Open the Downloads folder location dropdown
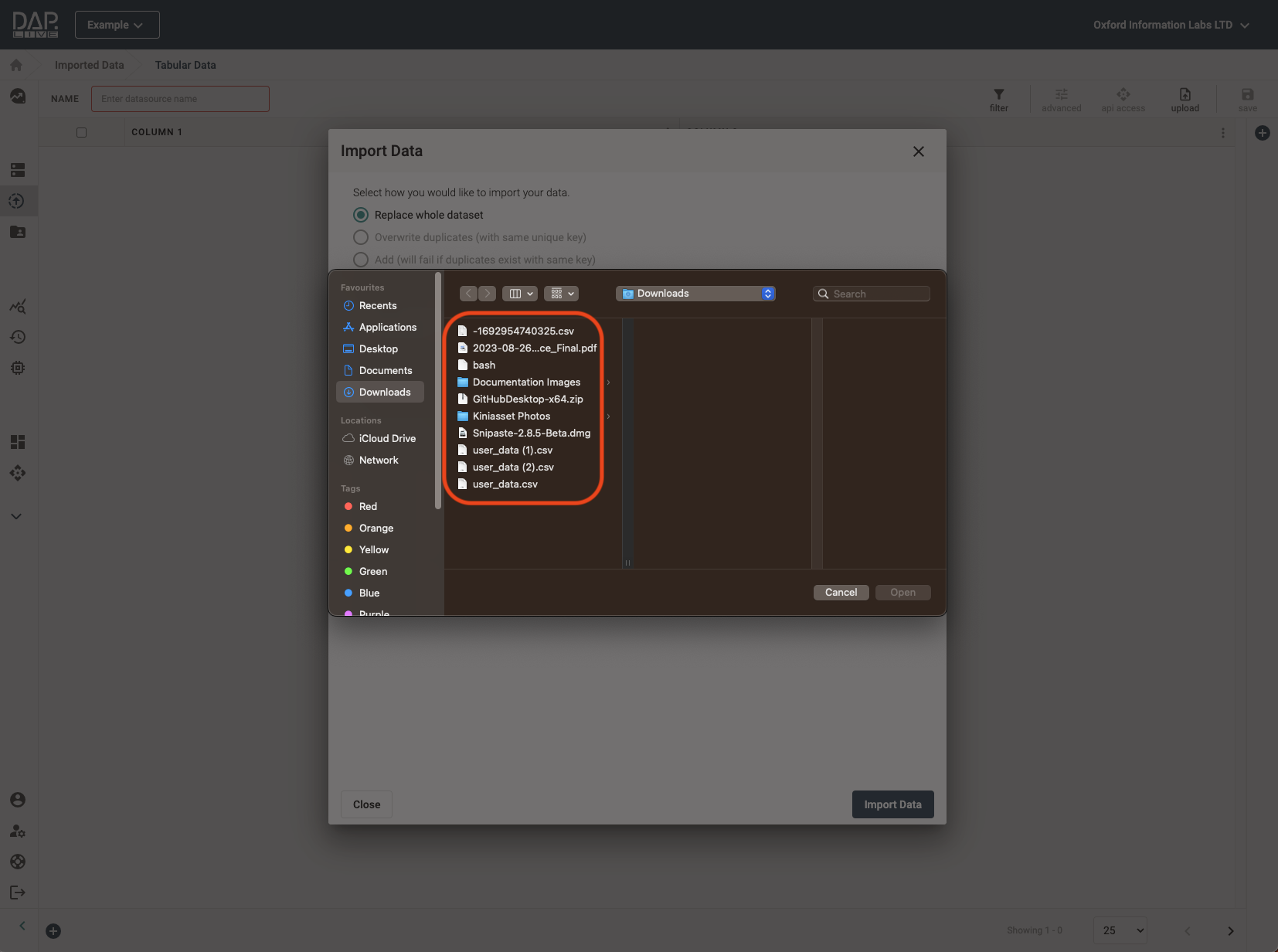The height and width of the screenshot is (952, 1278). tap(695, 294)
